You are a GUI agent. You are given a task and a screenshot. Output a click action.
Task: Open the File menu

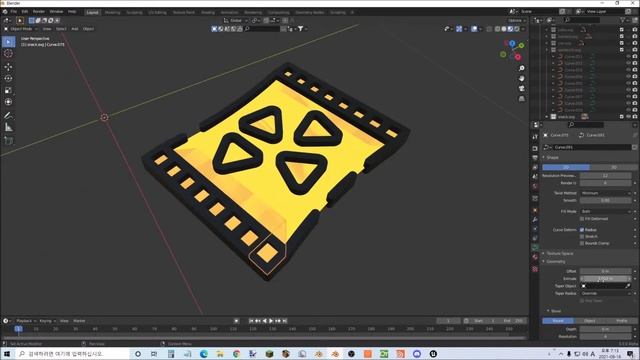point(13,12)
